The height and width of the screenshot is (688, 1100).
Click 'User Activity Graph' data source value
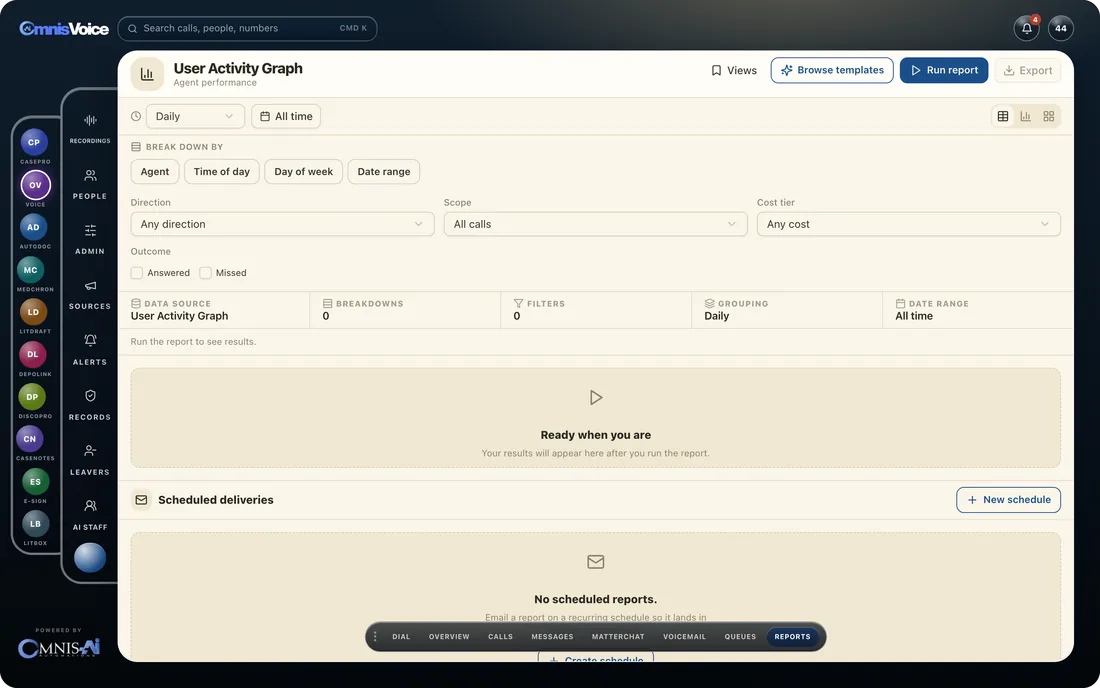180,316
